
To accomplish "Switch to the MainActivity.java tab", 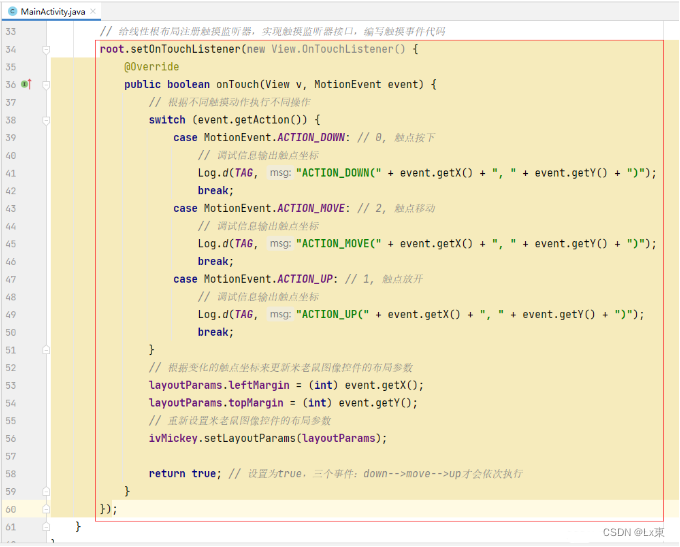I will 51,12.
